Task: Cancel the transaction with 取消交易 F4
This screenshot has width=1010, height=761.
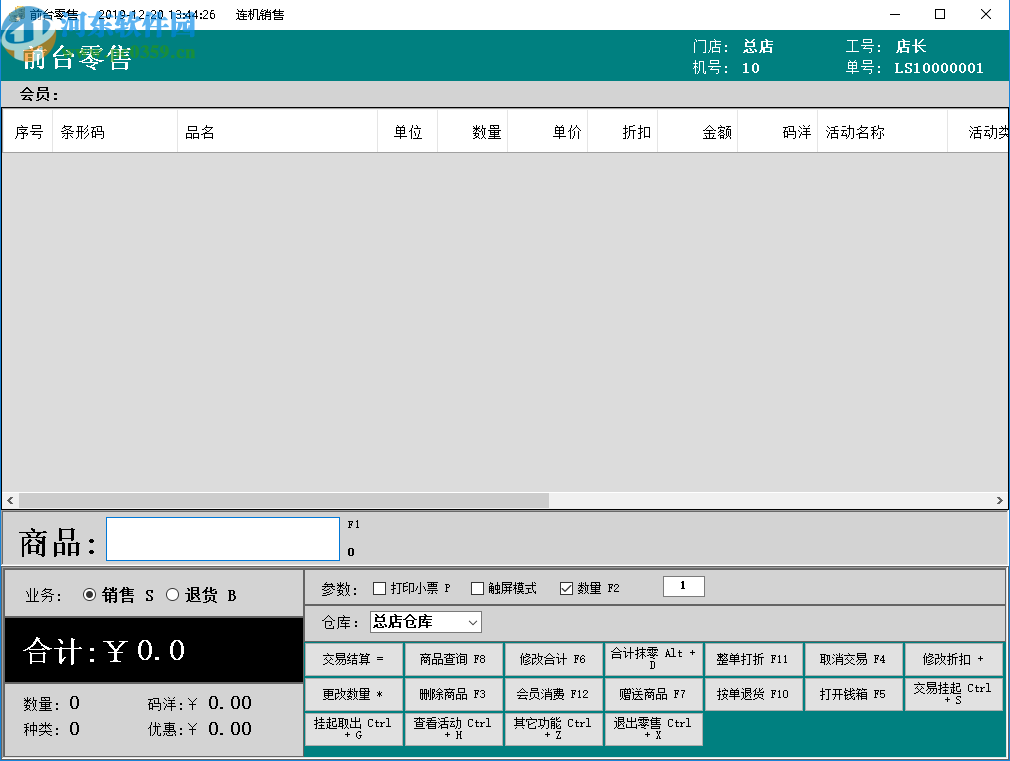Action: [853, 659]
